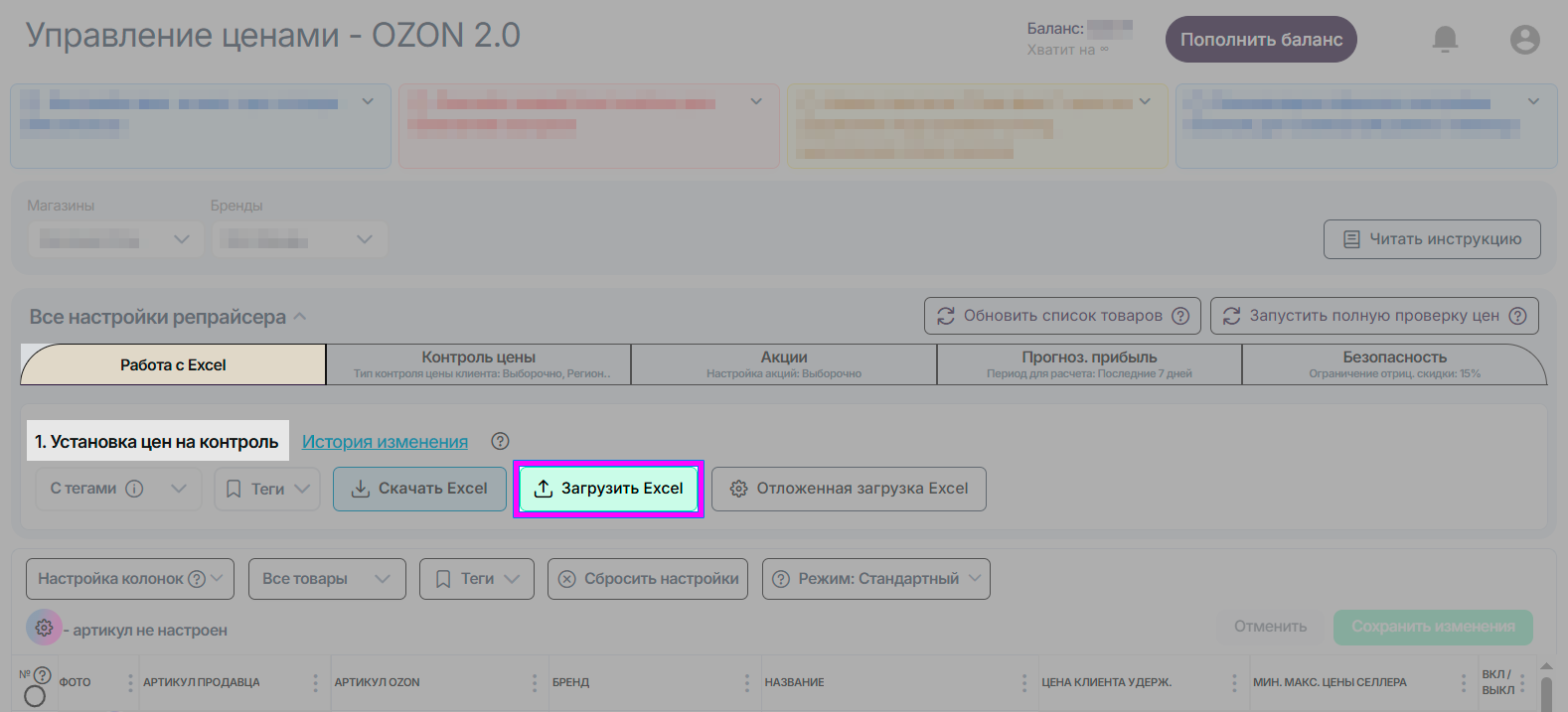Open ЦЕНА КЛИЕНТА УДЕРЖ. column menu dots

(x=1234, y=683)
